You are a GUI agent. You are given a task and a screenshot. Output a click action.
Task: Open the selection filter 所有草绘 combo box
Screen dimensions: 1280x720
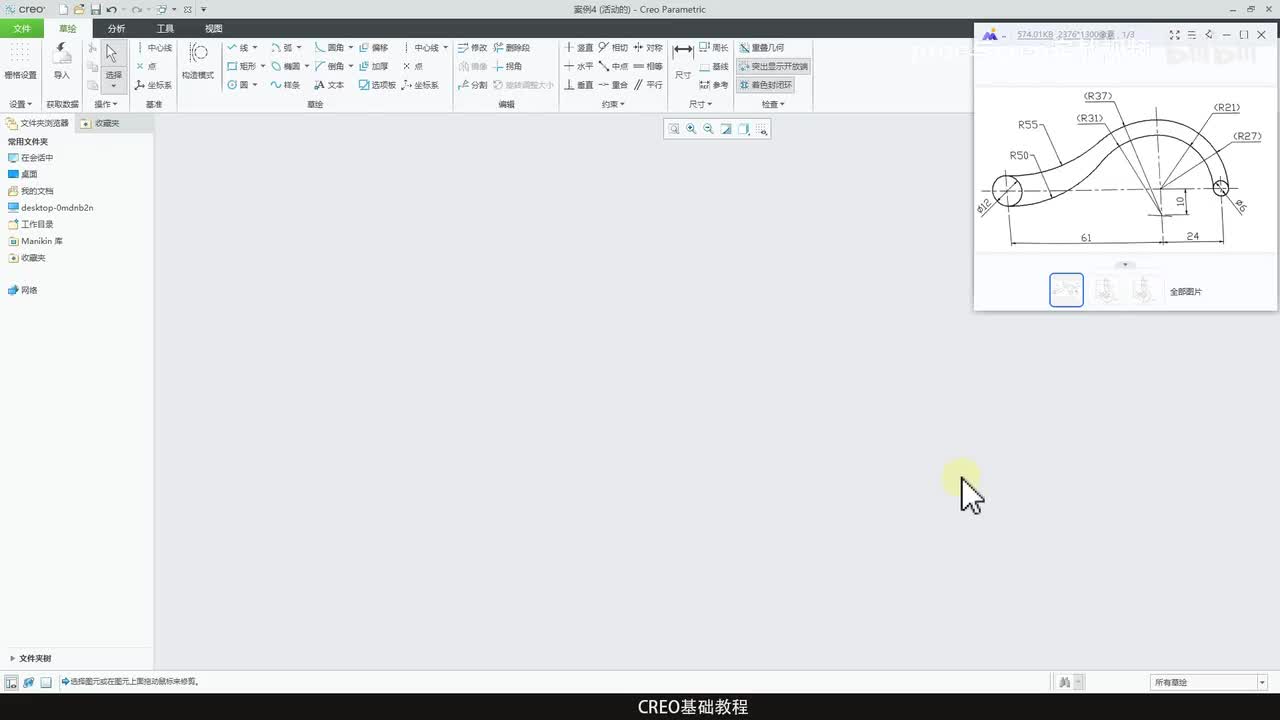pos(1209,682)
